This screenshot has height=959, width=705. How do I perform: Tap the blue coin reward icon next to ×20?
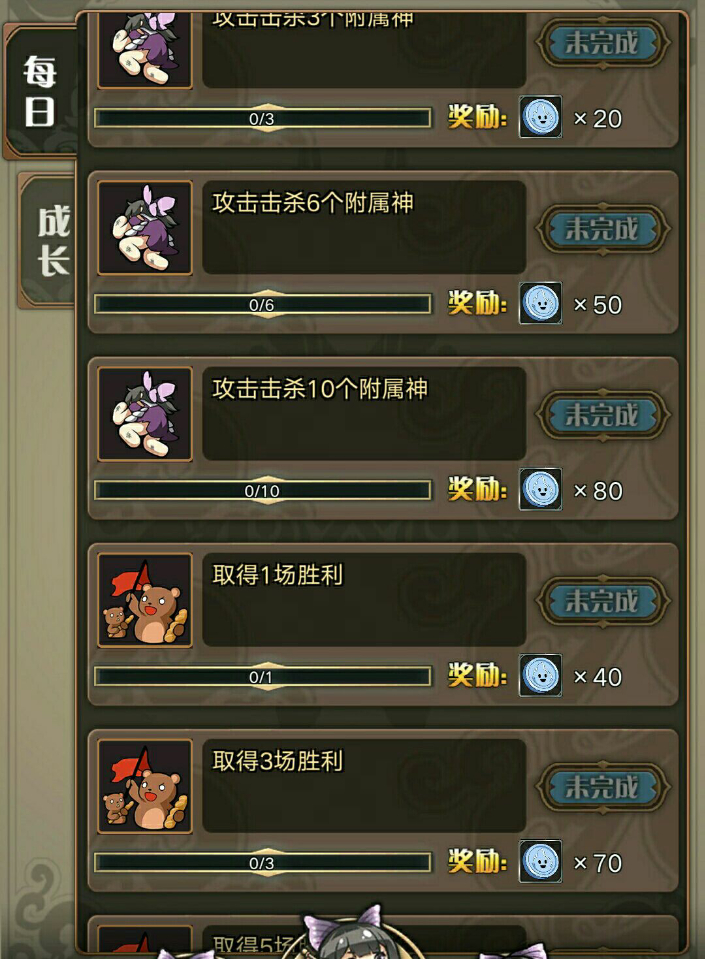click(x=541, y=116)
